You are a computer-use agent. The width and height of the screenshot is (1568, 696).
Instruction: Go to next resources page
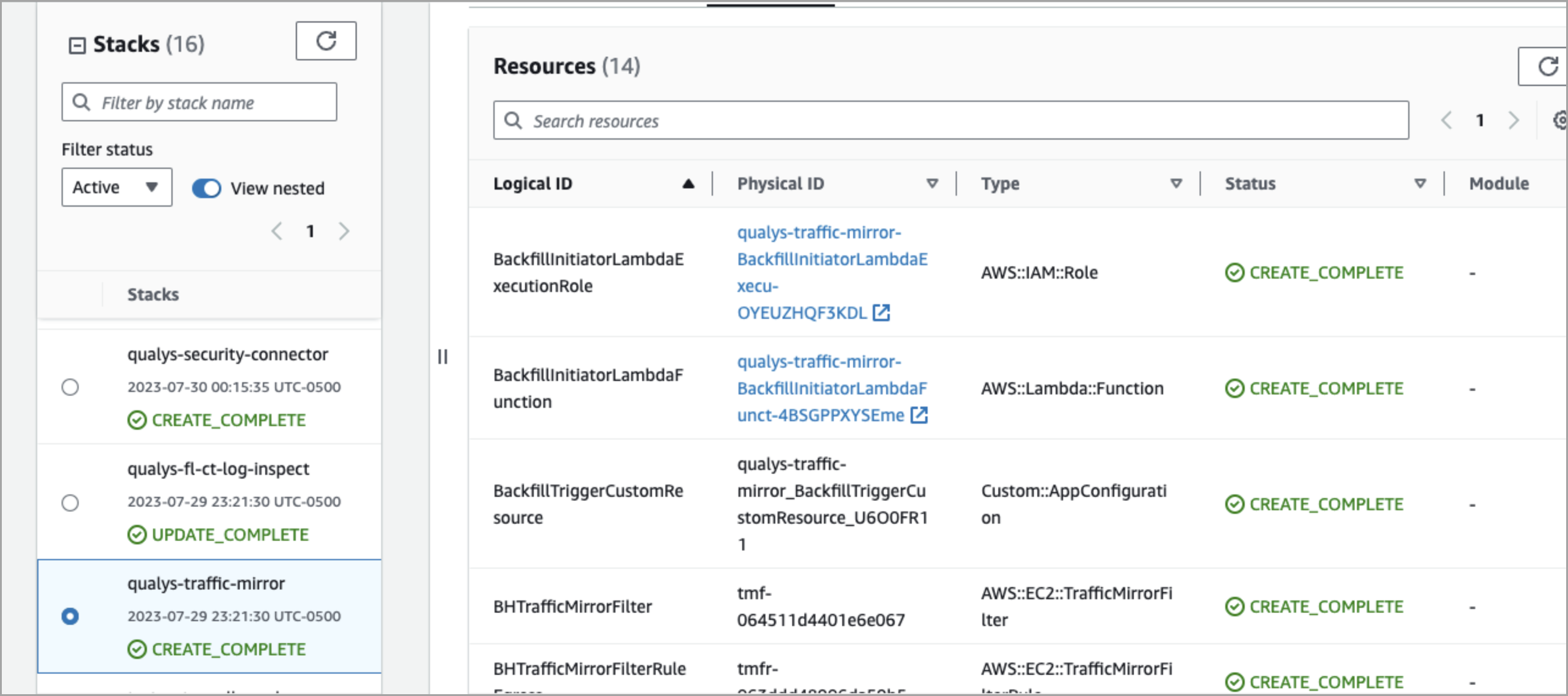[1514, 120]
